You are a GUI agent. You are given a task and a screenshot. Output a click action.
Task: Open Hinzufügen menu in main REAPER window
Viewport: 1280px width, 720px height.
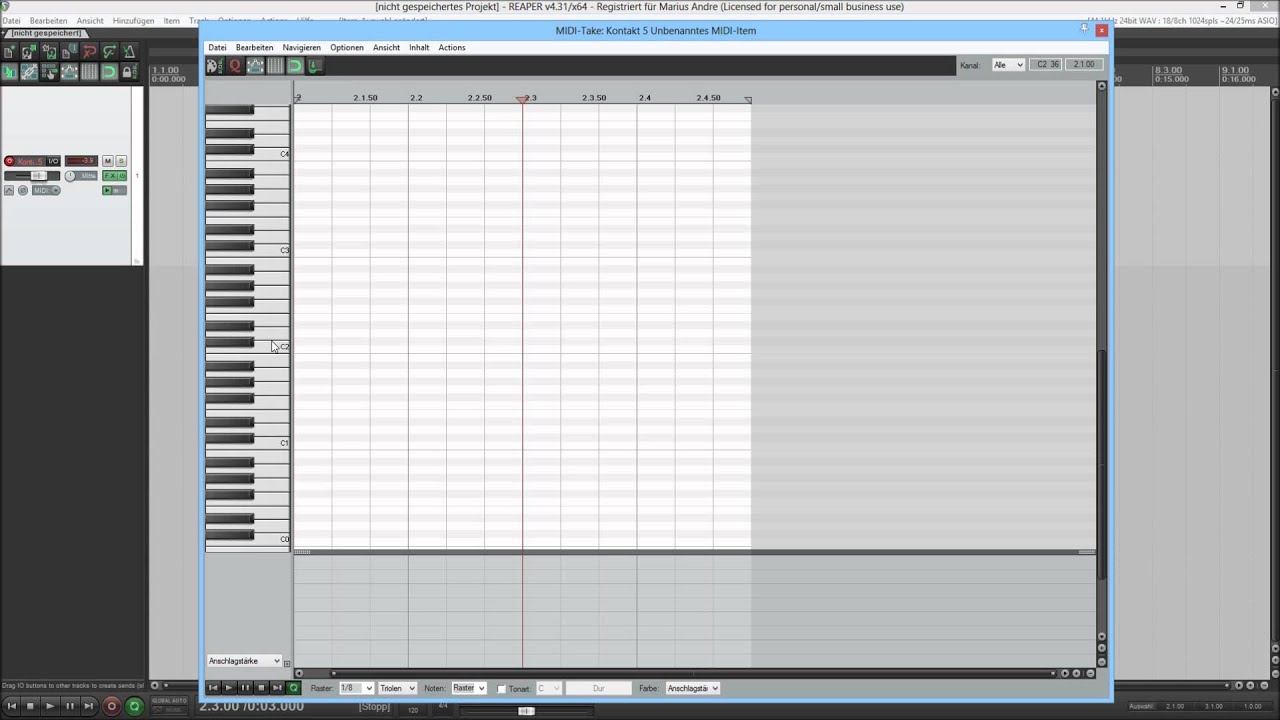(x=133, y=20)
